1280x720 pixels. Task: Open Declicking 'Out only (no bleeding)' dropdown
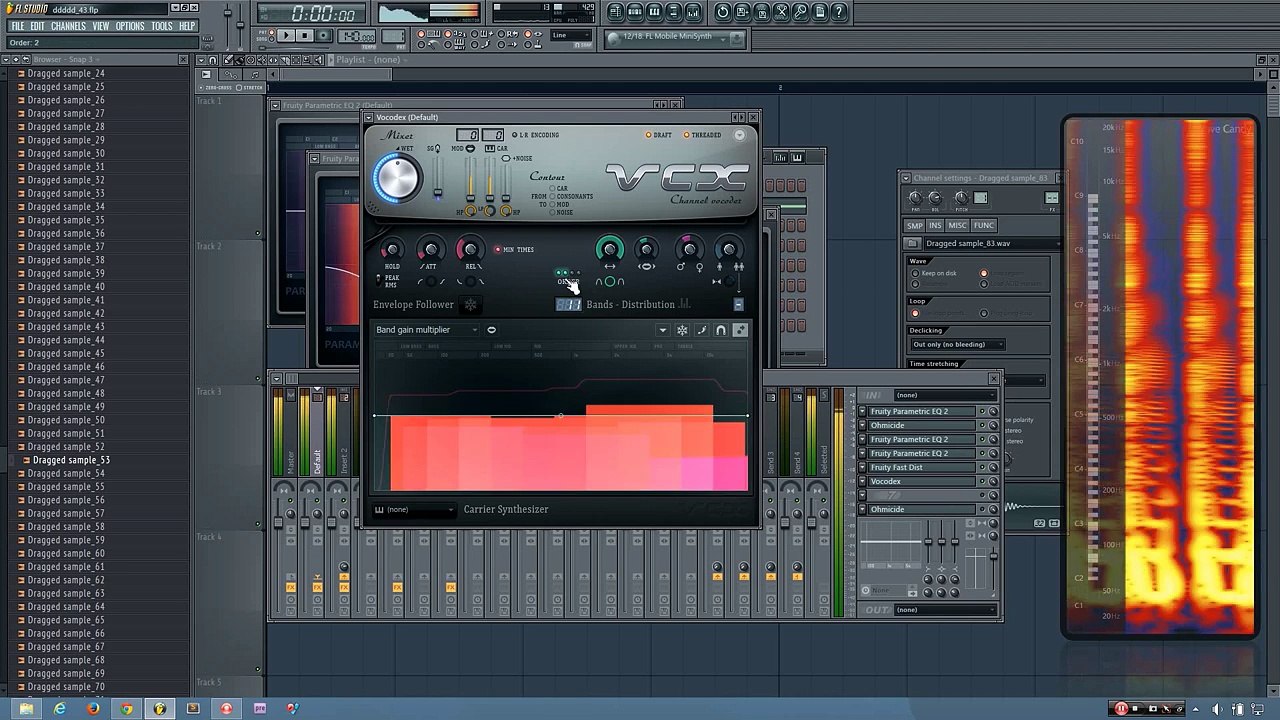(x=956, y=345)
